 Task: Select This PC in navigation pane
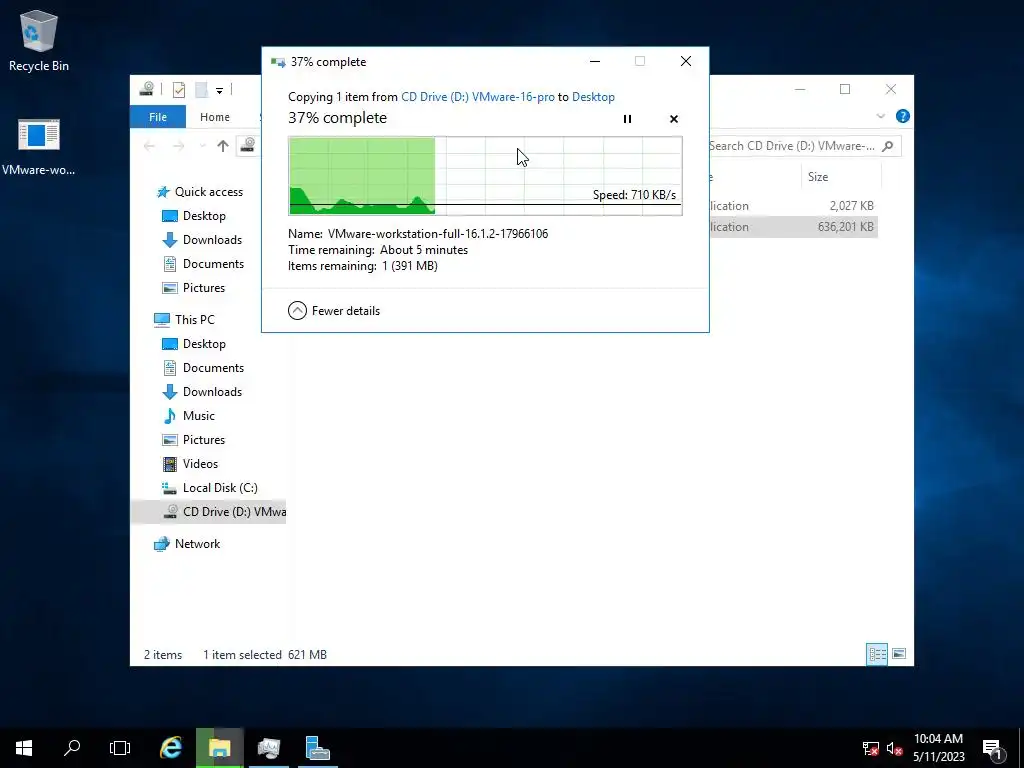pyautogui.click(x=185, y=319)
